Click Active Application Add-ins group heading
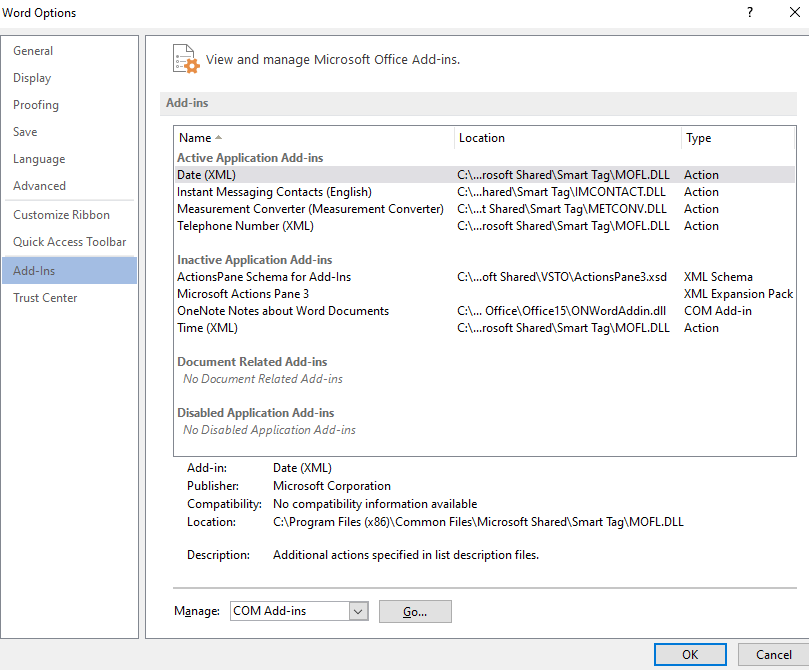 coord(250,158)
